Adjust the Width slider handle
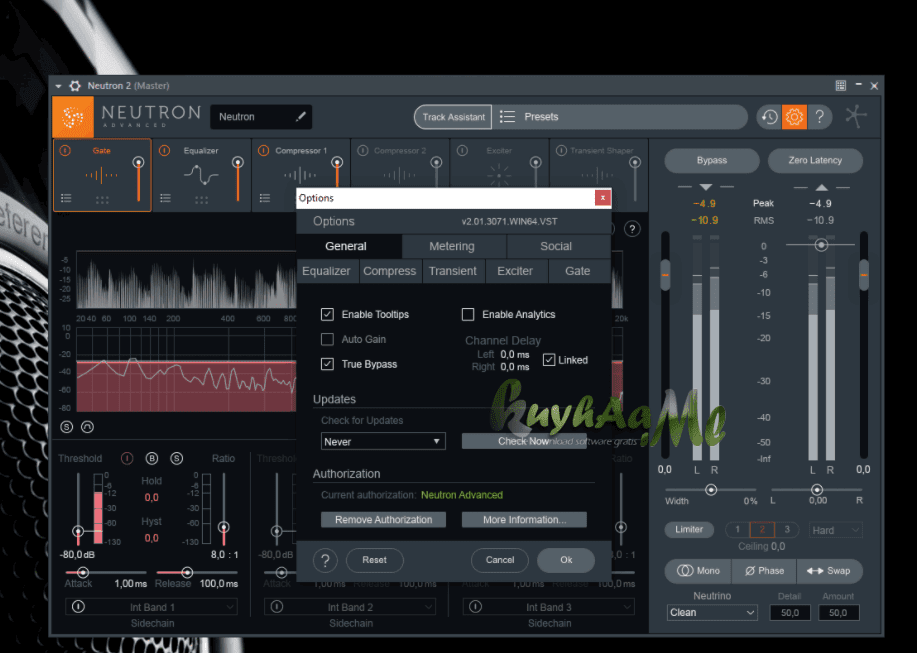This screenshot has width=917, height=653. click(711, 490)
